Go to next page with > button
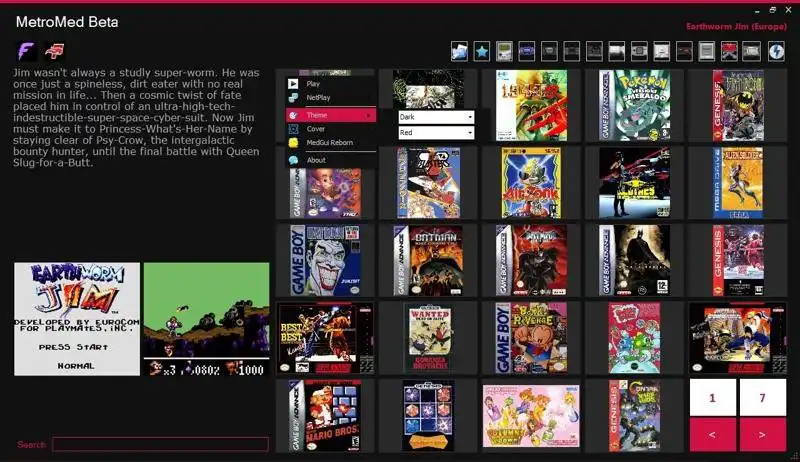Screen dimensions: 800x462 [763, 435]
